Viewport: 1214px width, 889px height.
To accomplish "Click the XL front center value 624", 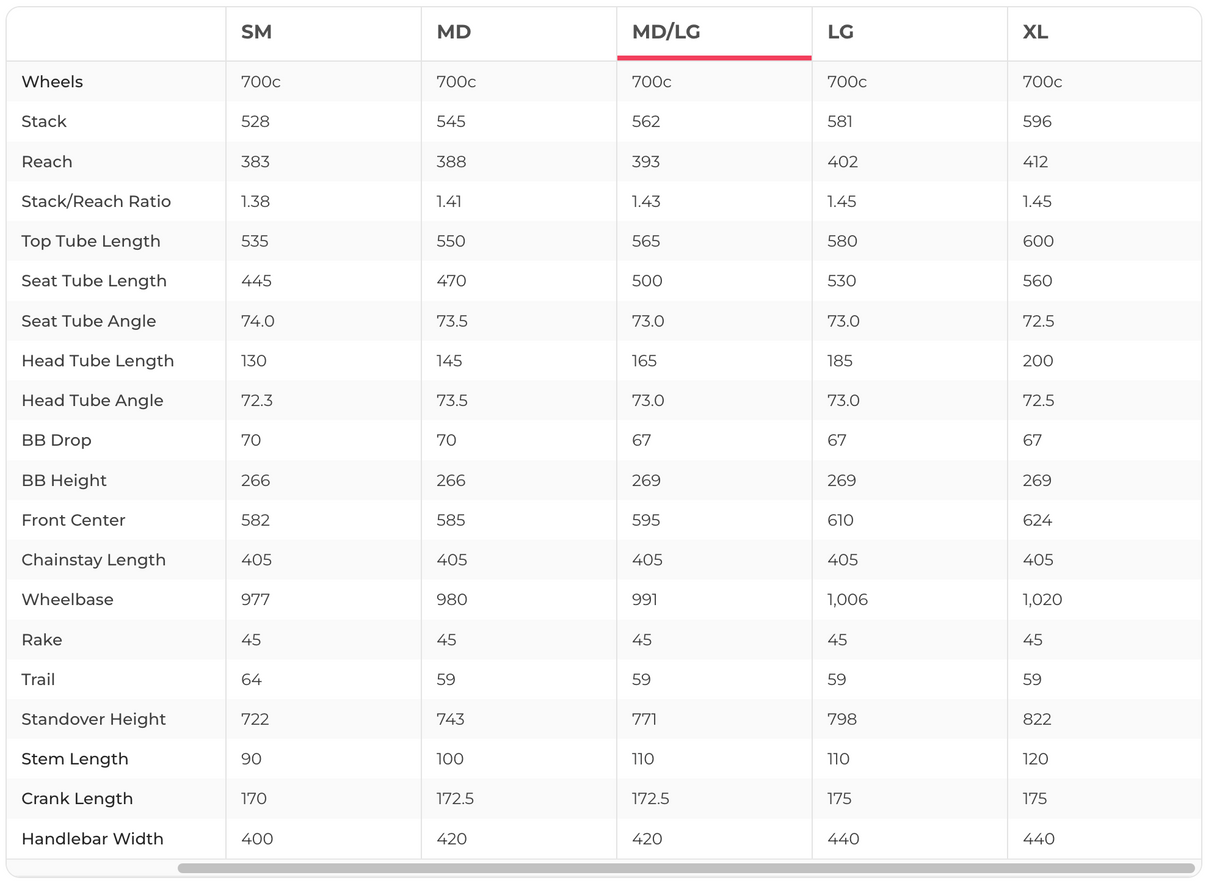I will pyautogui.click(x=1037, y=520).
